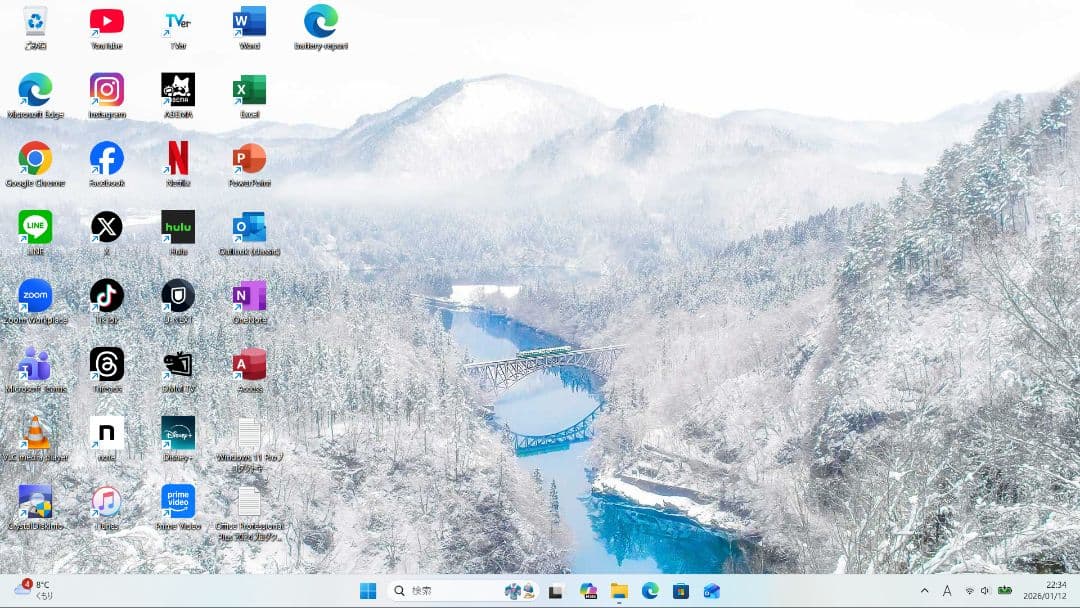
Task: Open the LINE app shortcut
Action: [x=35, y=228]
